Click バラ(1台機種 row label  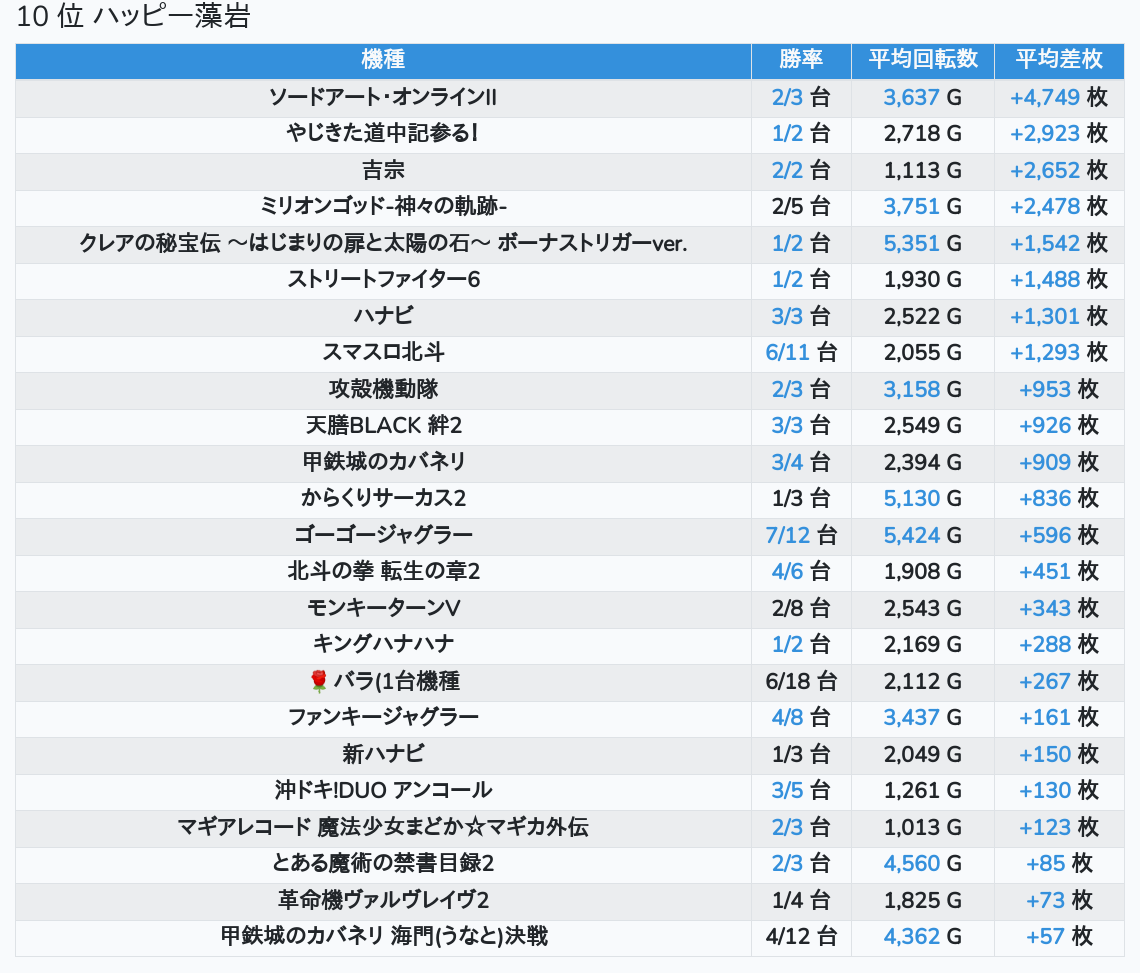[396, 681]
